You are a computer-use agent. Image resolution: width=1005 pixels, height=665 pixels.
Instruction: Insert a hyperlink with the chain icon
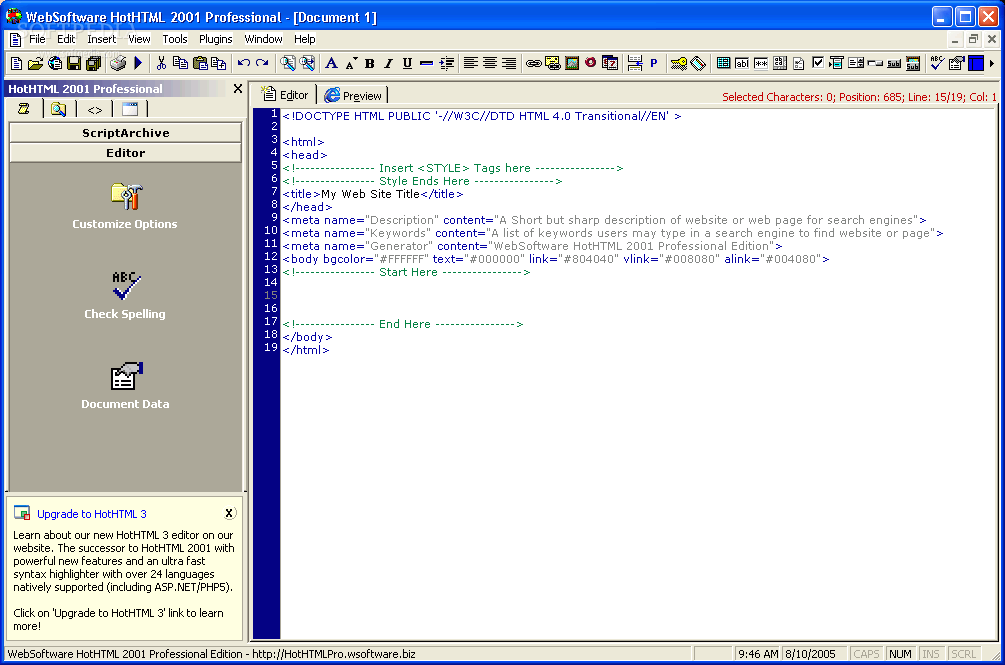coord(533,63)
